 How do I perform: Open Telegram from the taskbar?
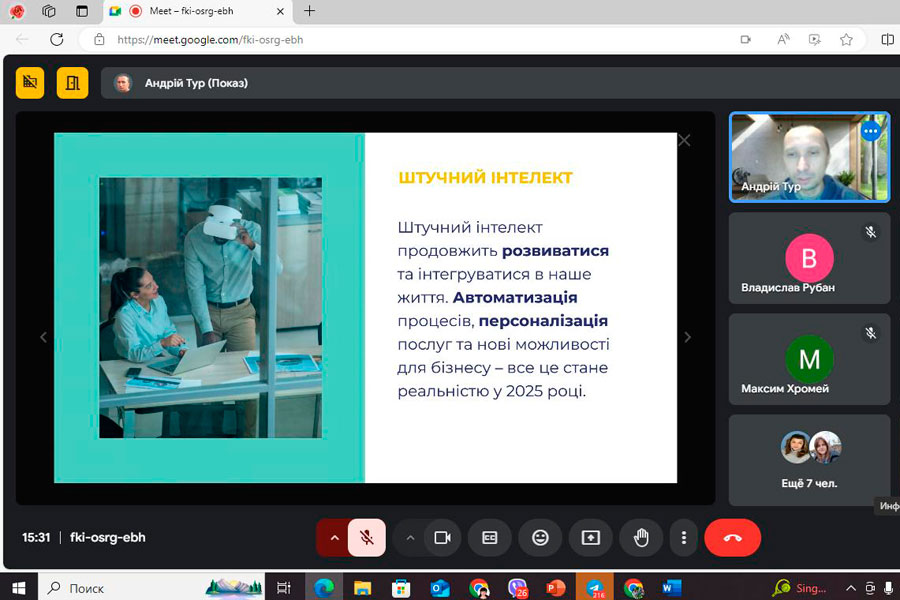pos(594,588)
